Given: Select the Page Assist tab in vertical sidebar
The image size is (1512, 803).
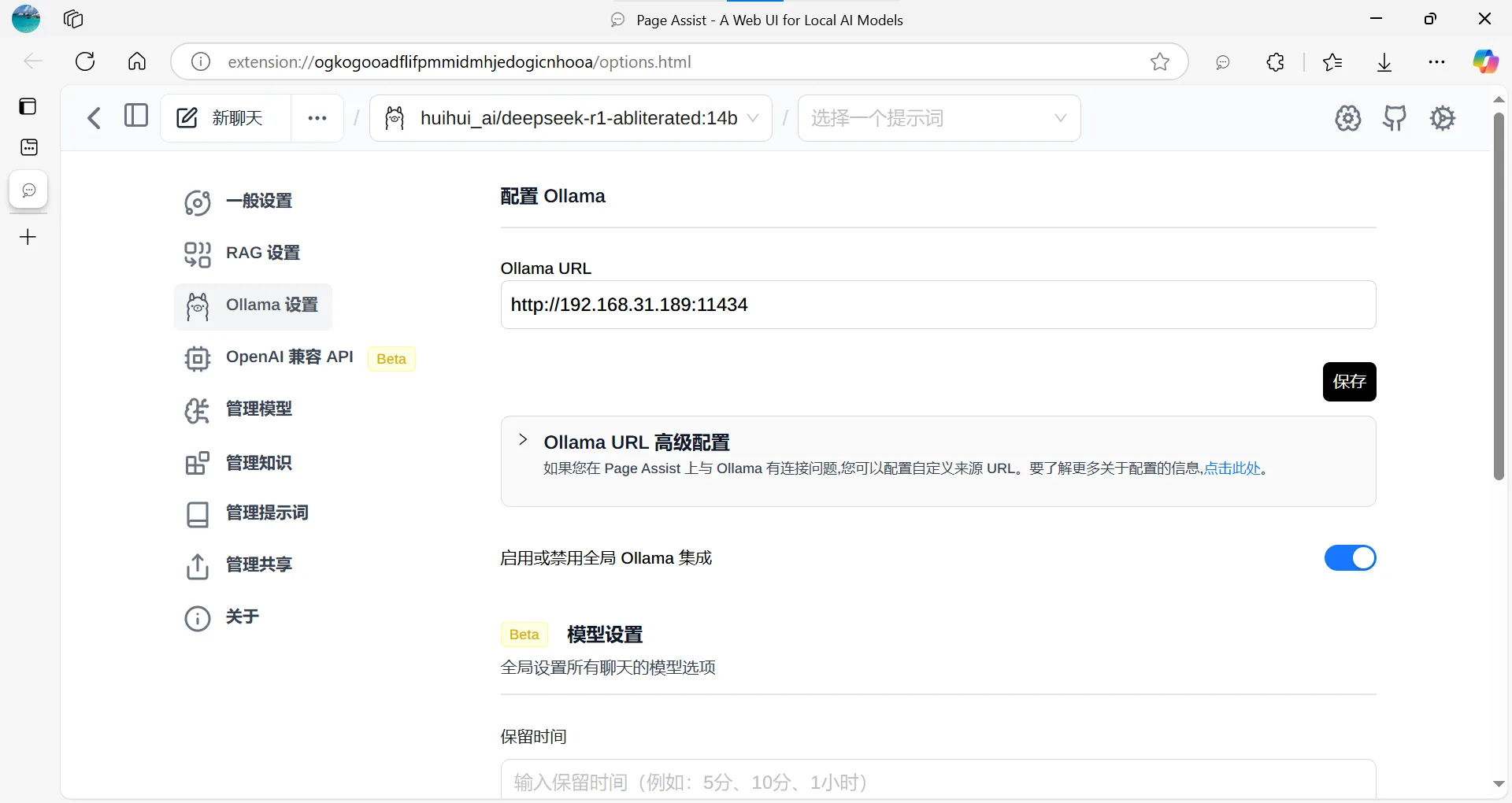Looking at the screenshot, I should (28, 191).
